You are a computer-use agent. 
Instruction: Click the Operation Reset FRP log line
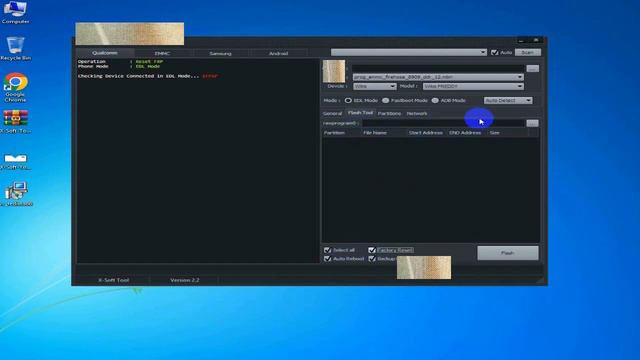[x=120, y=62]
